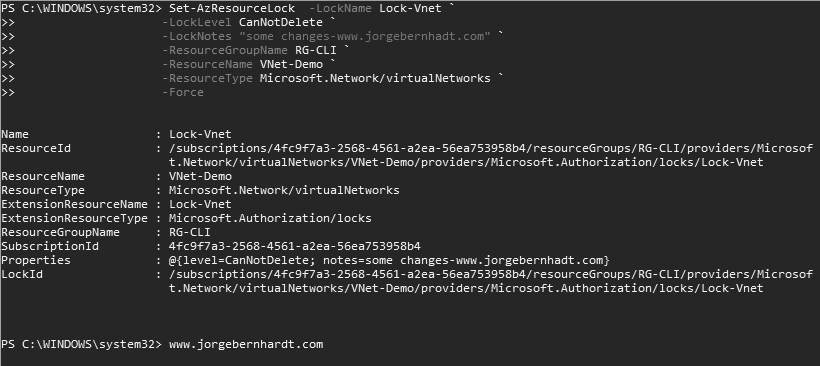Viewport: 820px width, 366px height.
Task: Click the -LockName parameter
Action: pos(340,8)
